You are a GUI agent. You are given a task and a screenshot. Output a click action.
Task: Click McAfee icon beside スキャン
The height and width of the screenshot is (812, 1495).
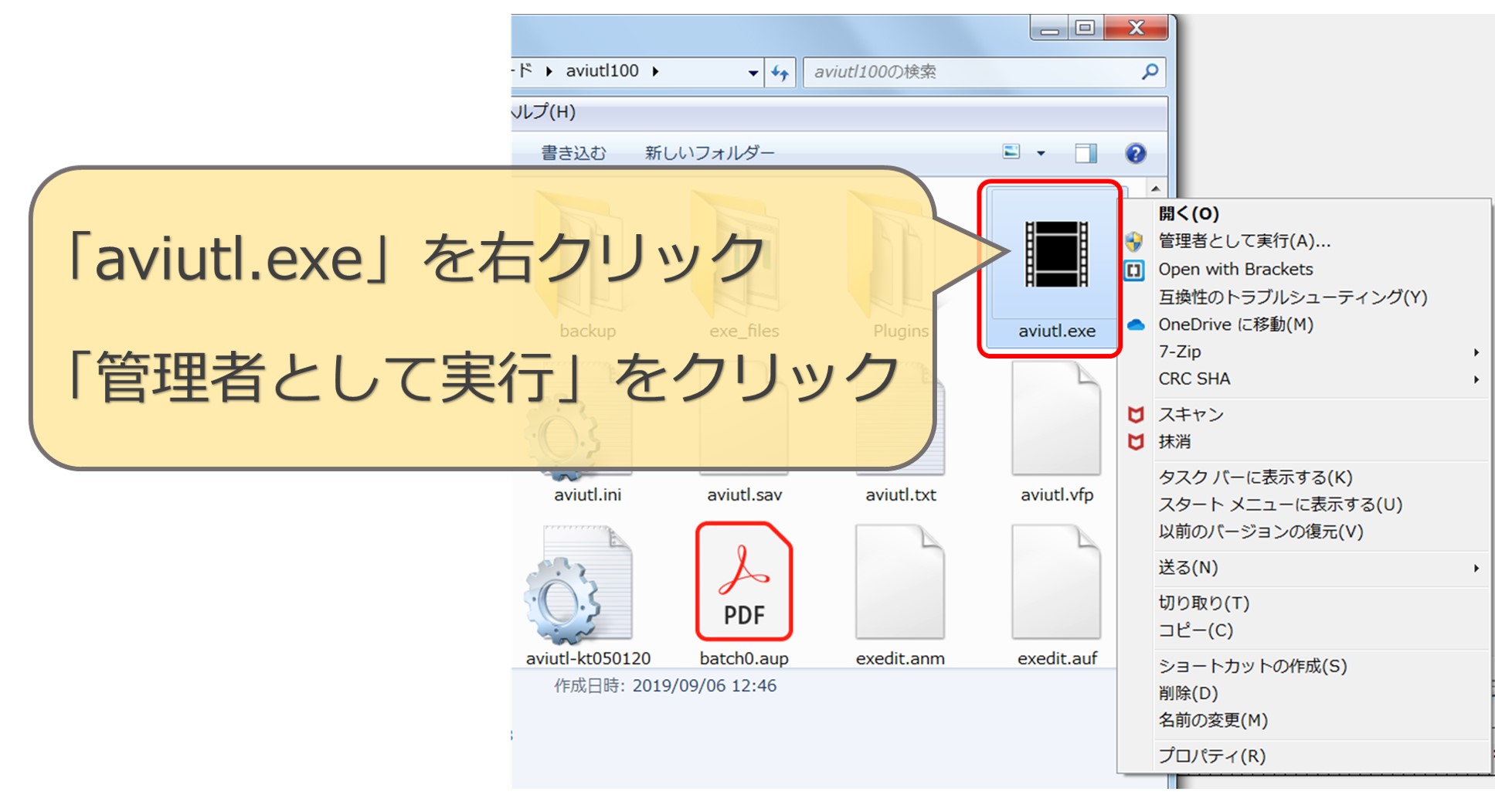coord(1135,415)
